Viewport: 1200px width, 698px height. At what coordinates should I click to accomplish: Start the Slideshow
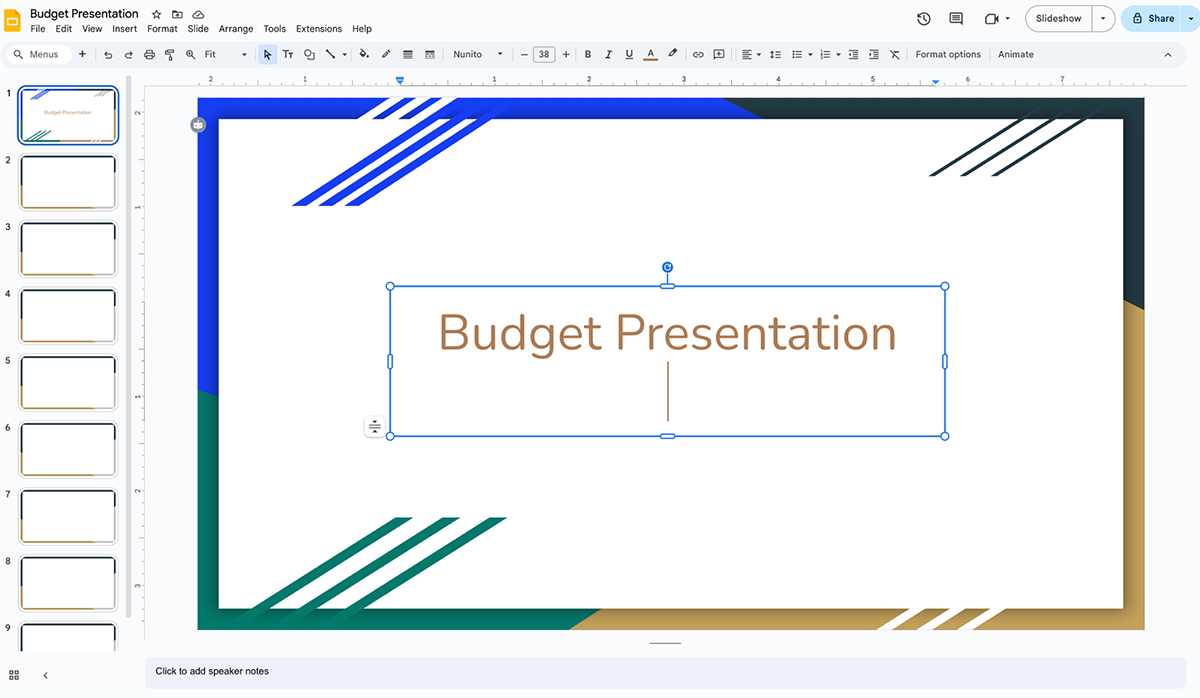(1059, 19)
